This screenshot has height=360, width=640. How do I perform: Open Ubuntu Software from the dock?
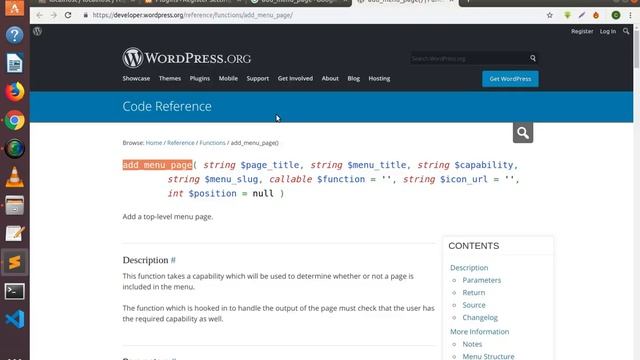tap(14, 7)
